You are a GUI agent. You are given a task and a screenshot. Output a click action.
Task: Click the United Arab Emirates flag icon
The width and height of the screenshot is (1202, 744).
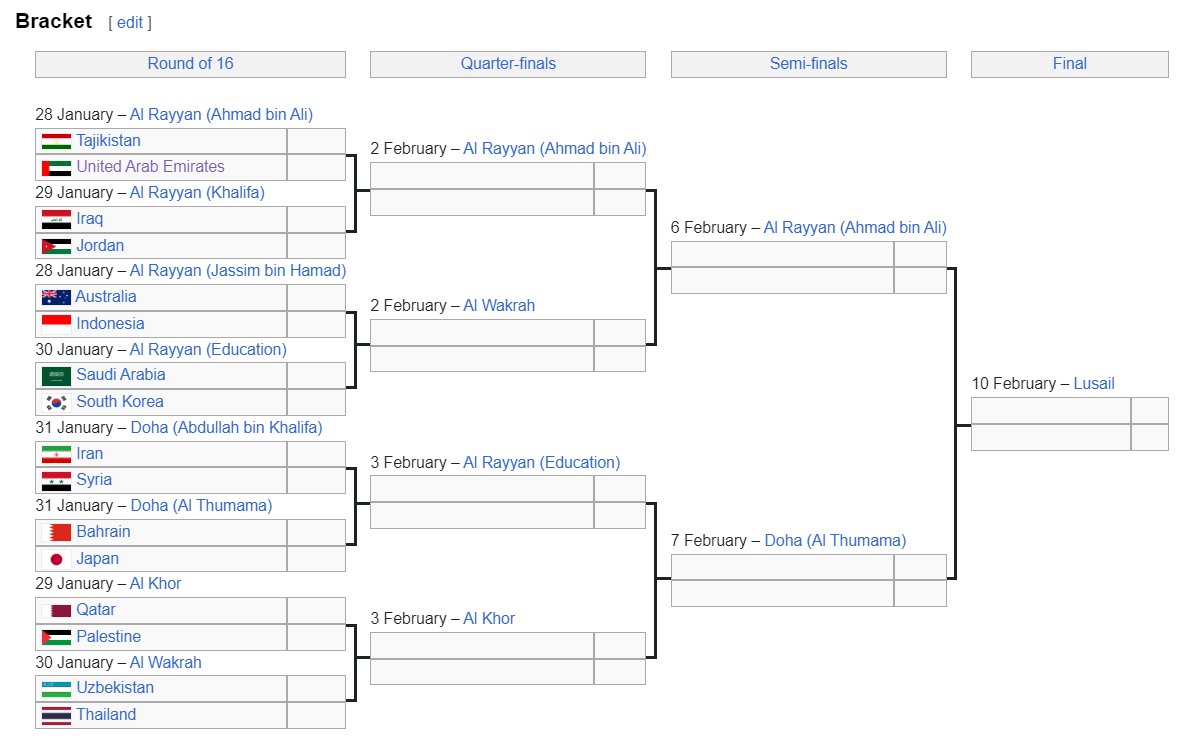(56, 168)
